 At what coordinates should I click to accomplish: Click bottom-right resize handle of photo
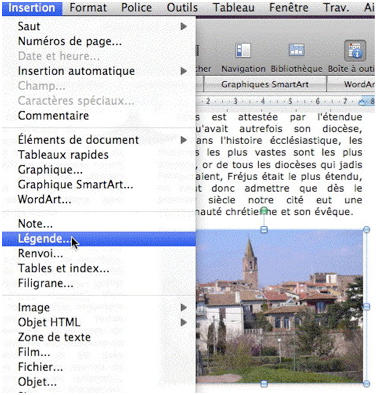tap(366, 384)
